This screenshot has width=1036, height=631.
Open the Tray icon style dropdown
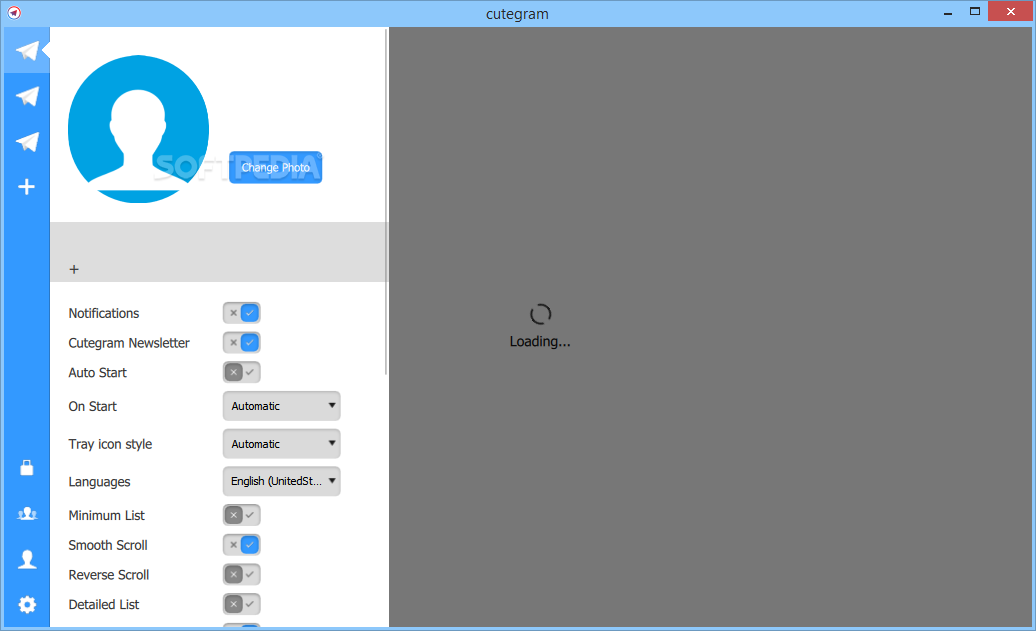click(281, 444)
